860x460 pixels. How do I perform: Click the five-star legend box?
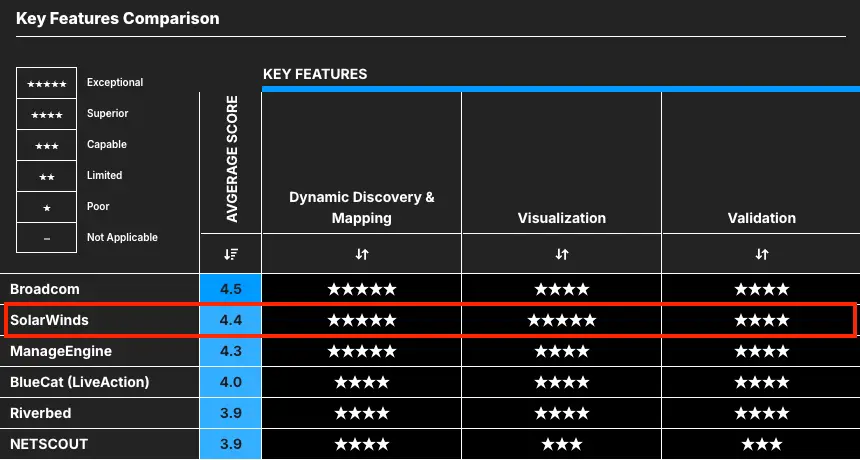[x=47, y=83]
